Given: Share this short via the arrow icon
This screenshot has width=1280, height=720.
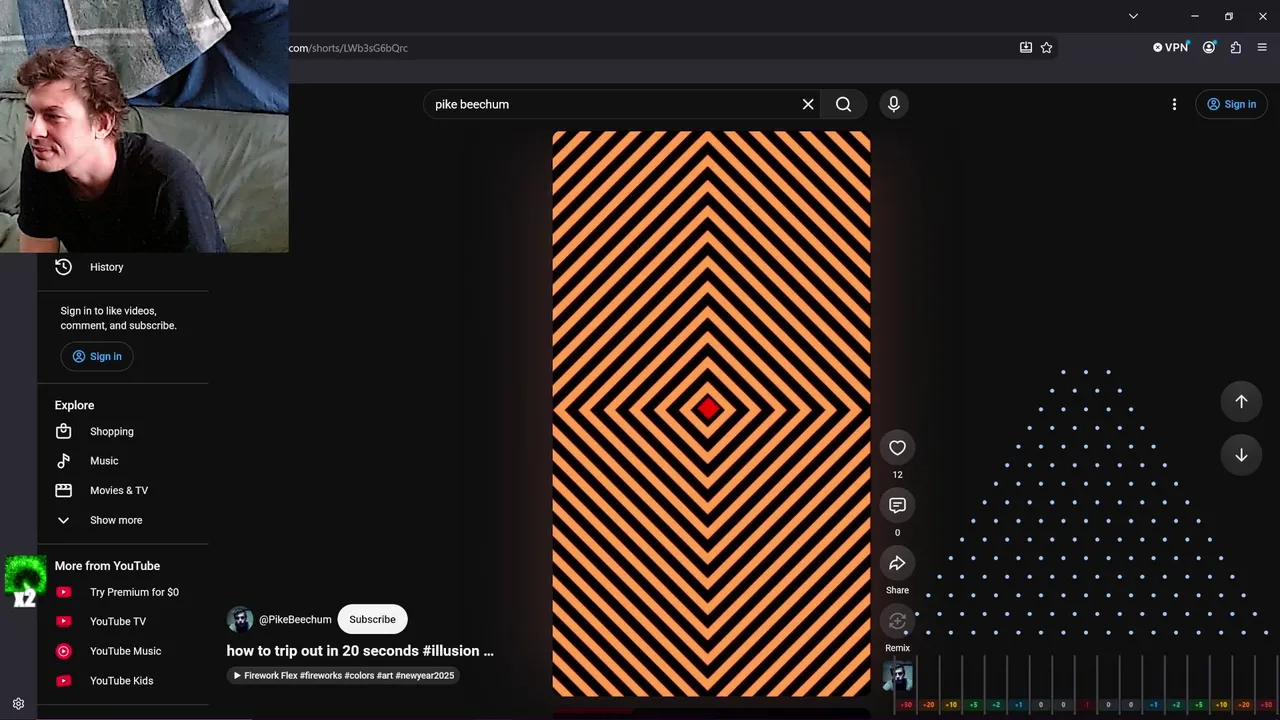Looking at the screenshot, I should [x=897, y=563].
